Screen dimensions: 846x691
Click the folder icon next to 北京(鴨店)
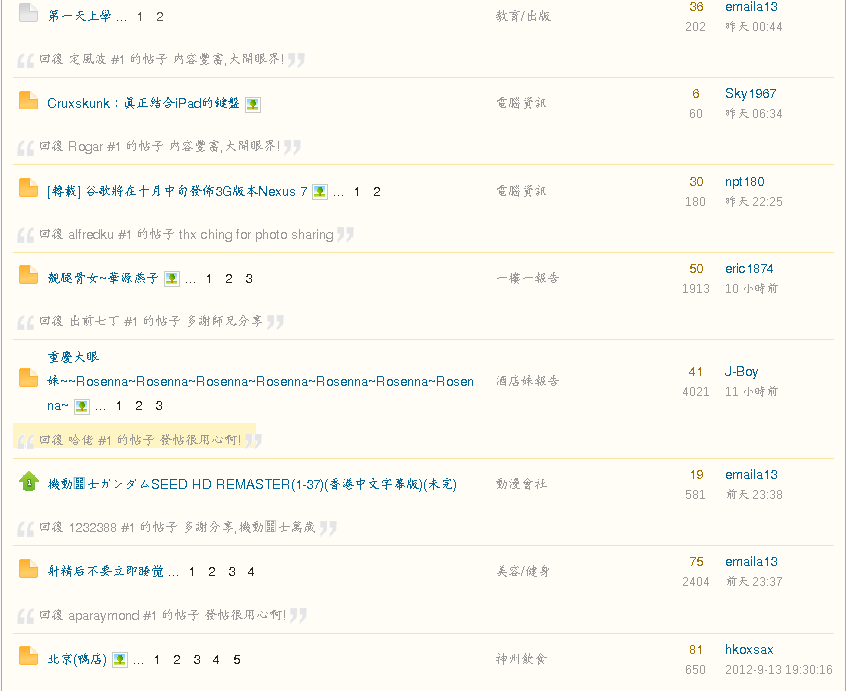click(x=28, y=656)
